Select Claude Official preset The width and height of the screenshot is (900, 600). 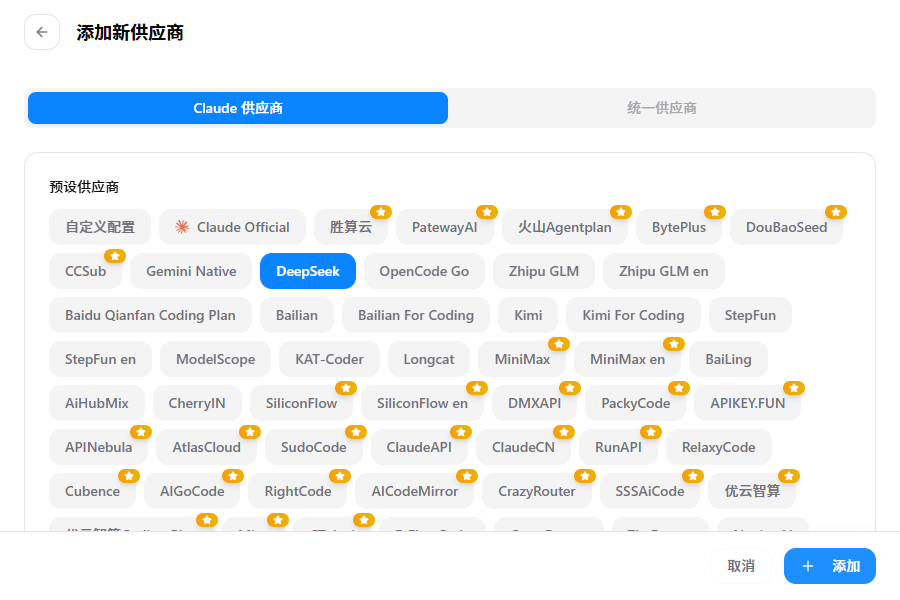pyautogui.click(x=232, y=227)
